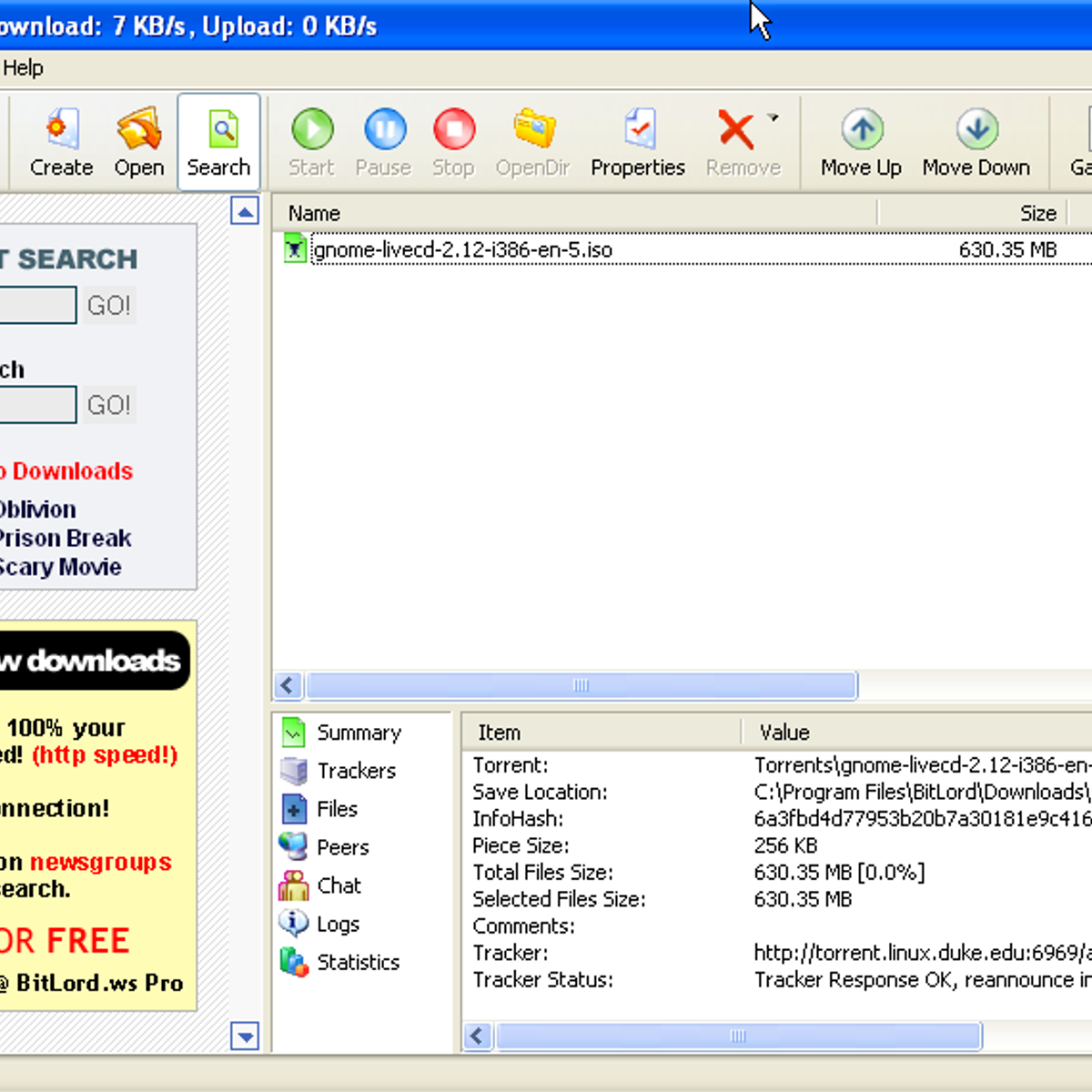1092x1092 pixels.
Task: Sort the torrent list by Size column
Action: click(x=973, y=213)
